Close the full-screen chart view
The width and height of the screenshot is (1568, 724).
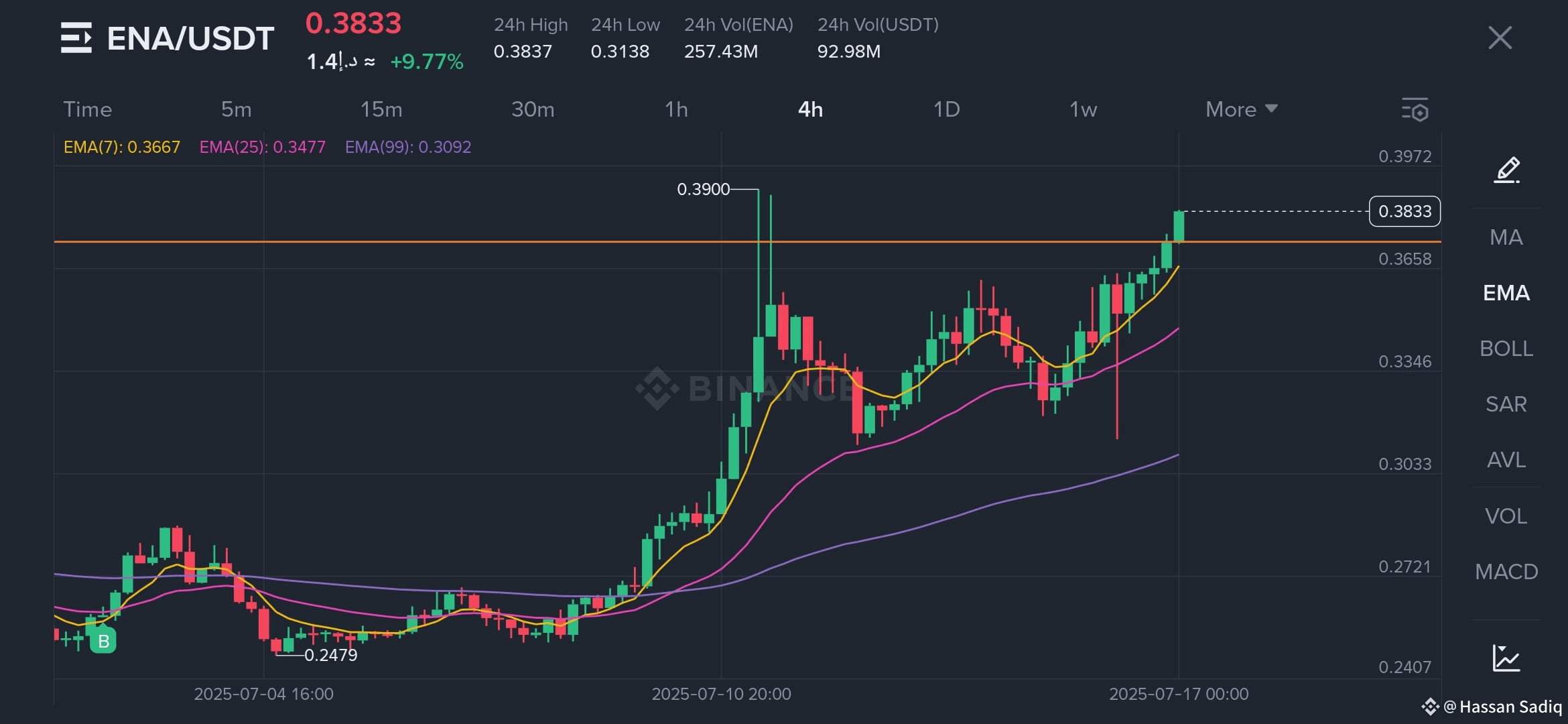pos(1500,38)
